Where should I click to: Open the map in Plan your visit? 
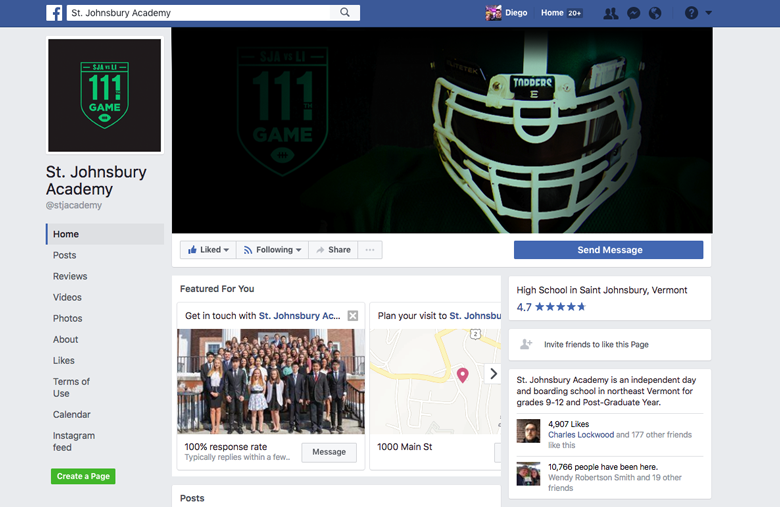(435, 381)
